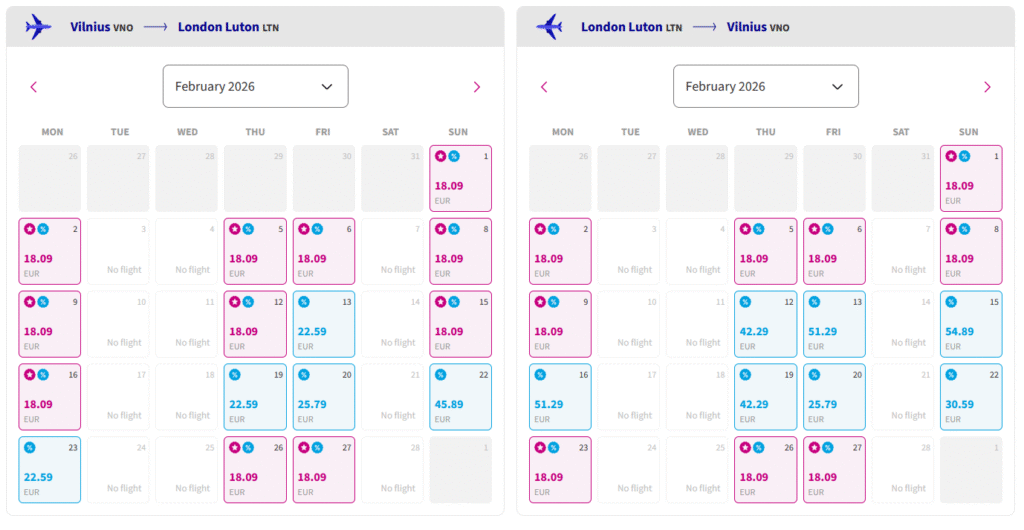Screen dimensions: 1024x530
Task: Choose outbound February 23 at 22.59 EUR
Action: click(x=50, y=470)
